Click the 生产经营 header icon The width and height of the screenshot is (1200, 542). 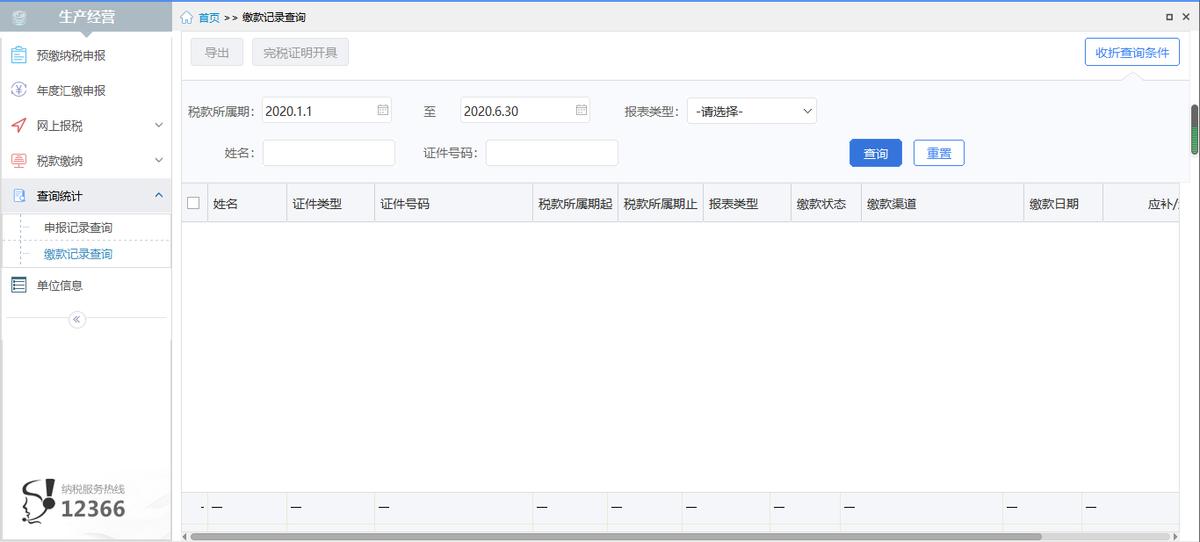19,17
